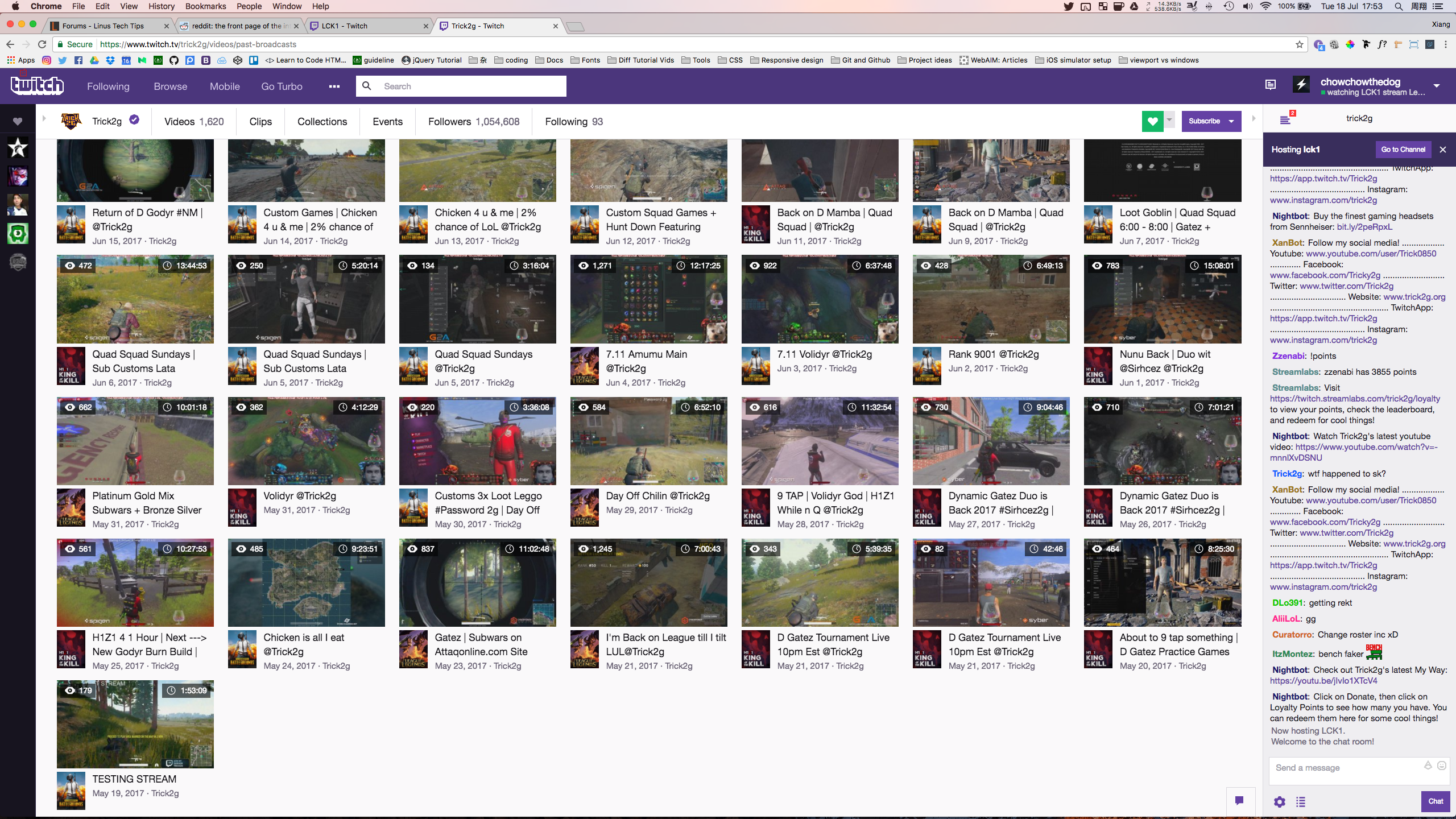Expand the left sidebar with the arrow
This screenshot has width=1456, height=819.
(x=44, y=119)
